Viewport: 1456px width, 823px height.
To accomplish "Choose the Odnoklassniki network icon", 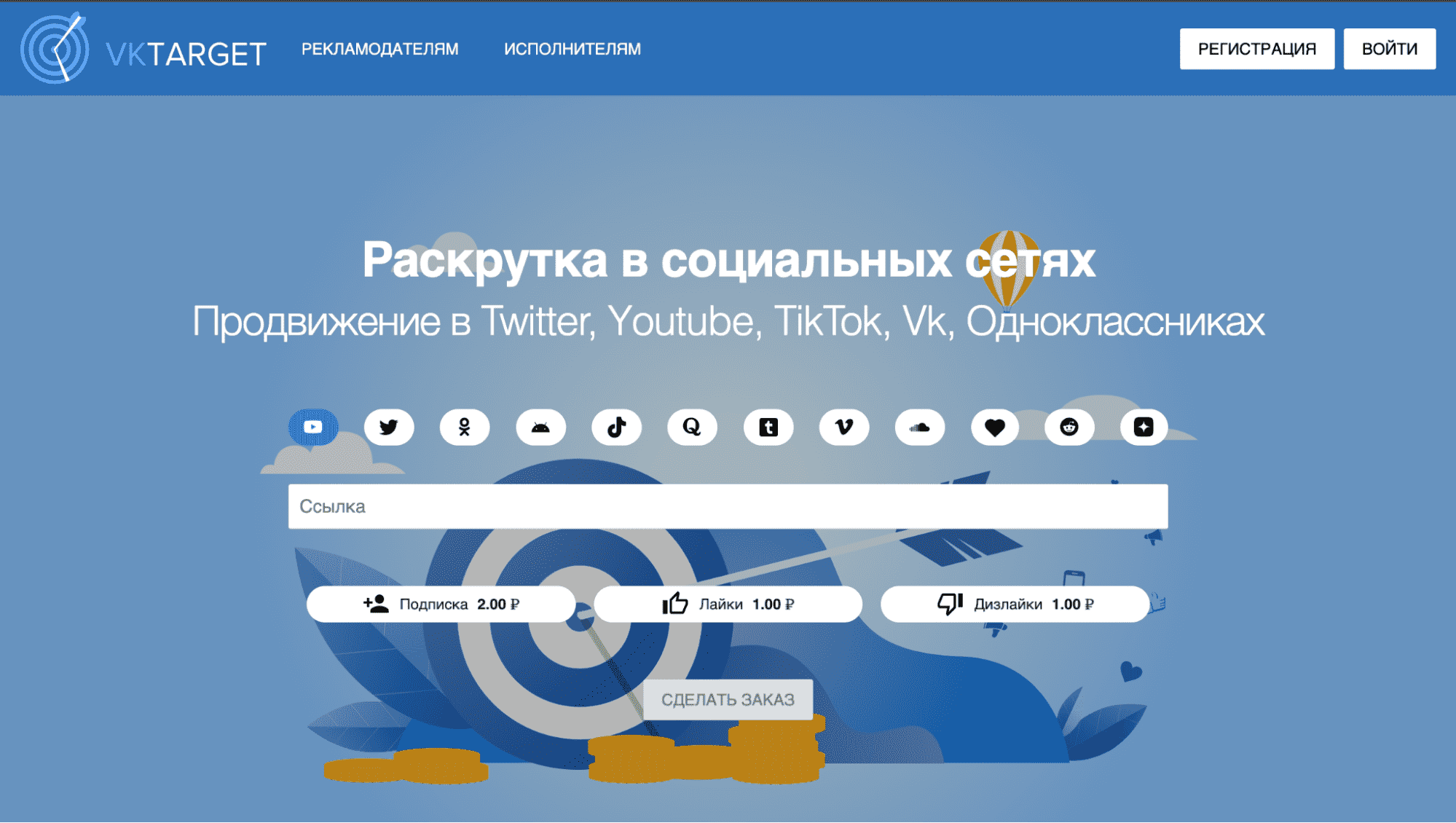I will click(x=465, y=427).
